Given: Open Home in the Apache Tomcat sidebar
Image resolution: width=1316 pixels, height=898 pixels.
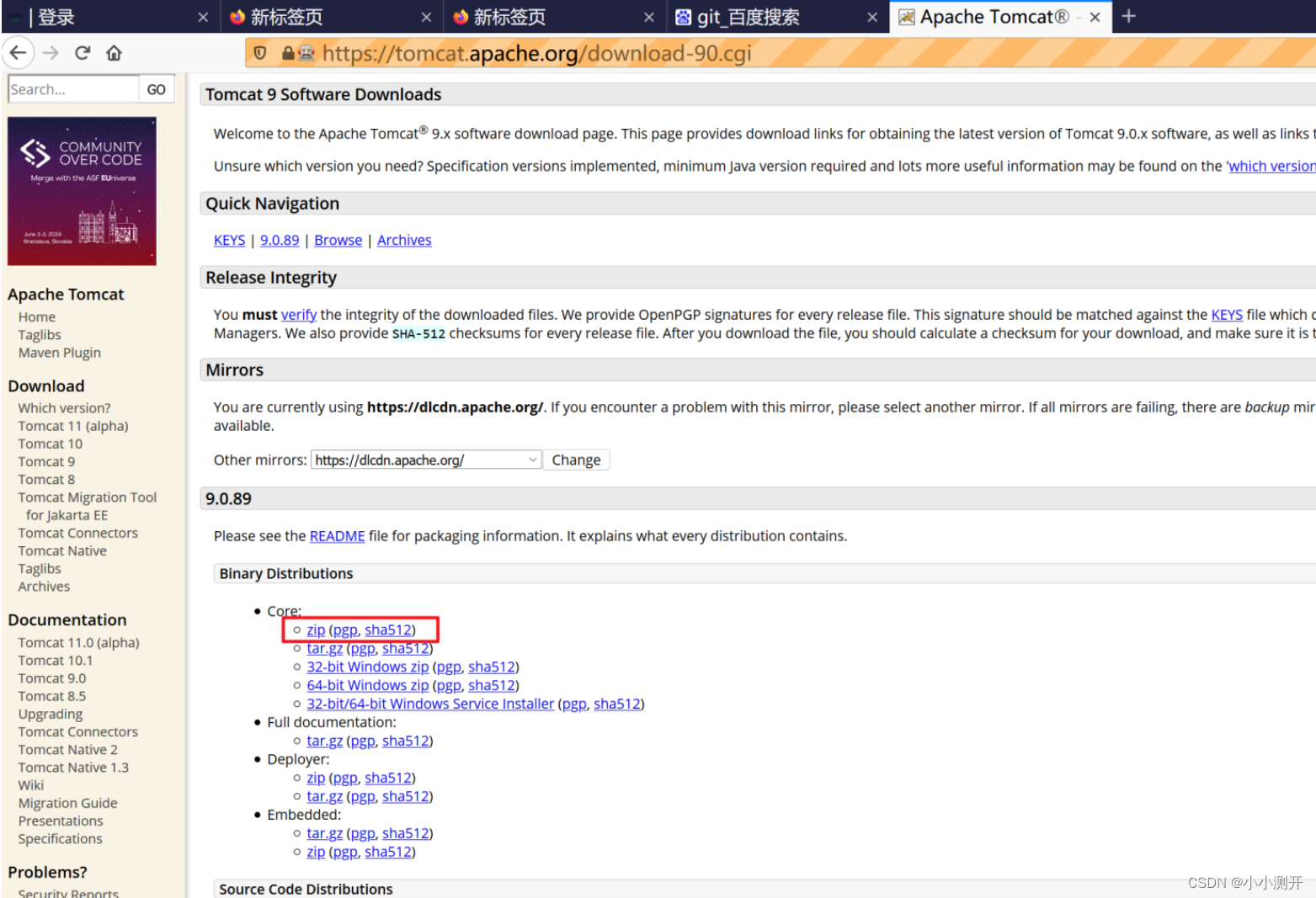Looking at the screenshot, I should click(x=37, y=316).
